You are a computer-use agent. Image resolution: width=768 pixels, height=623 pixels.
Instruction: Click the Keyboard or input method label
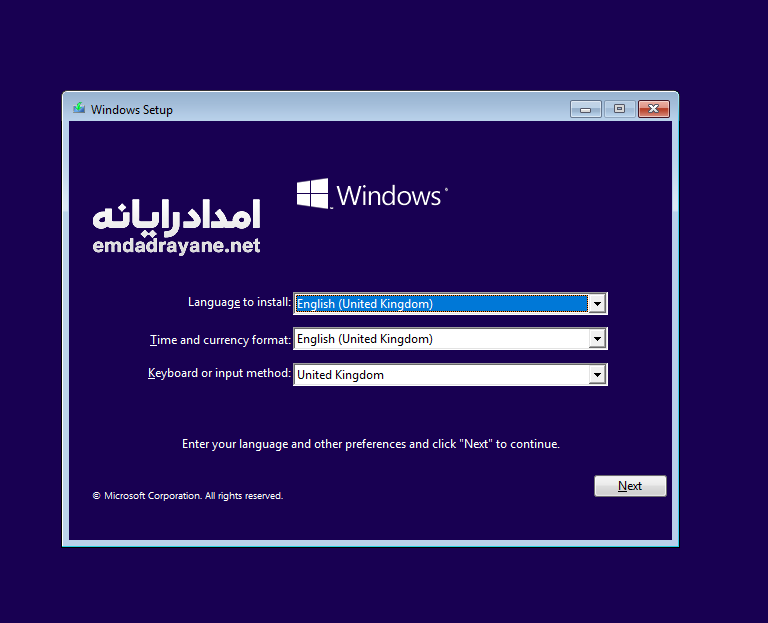[x=219, y=373]
